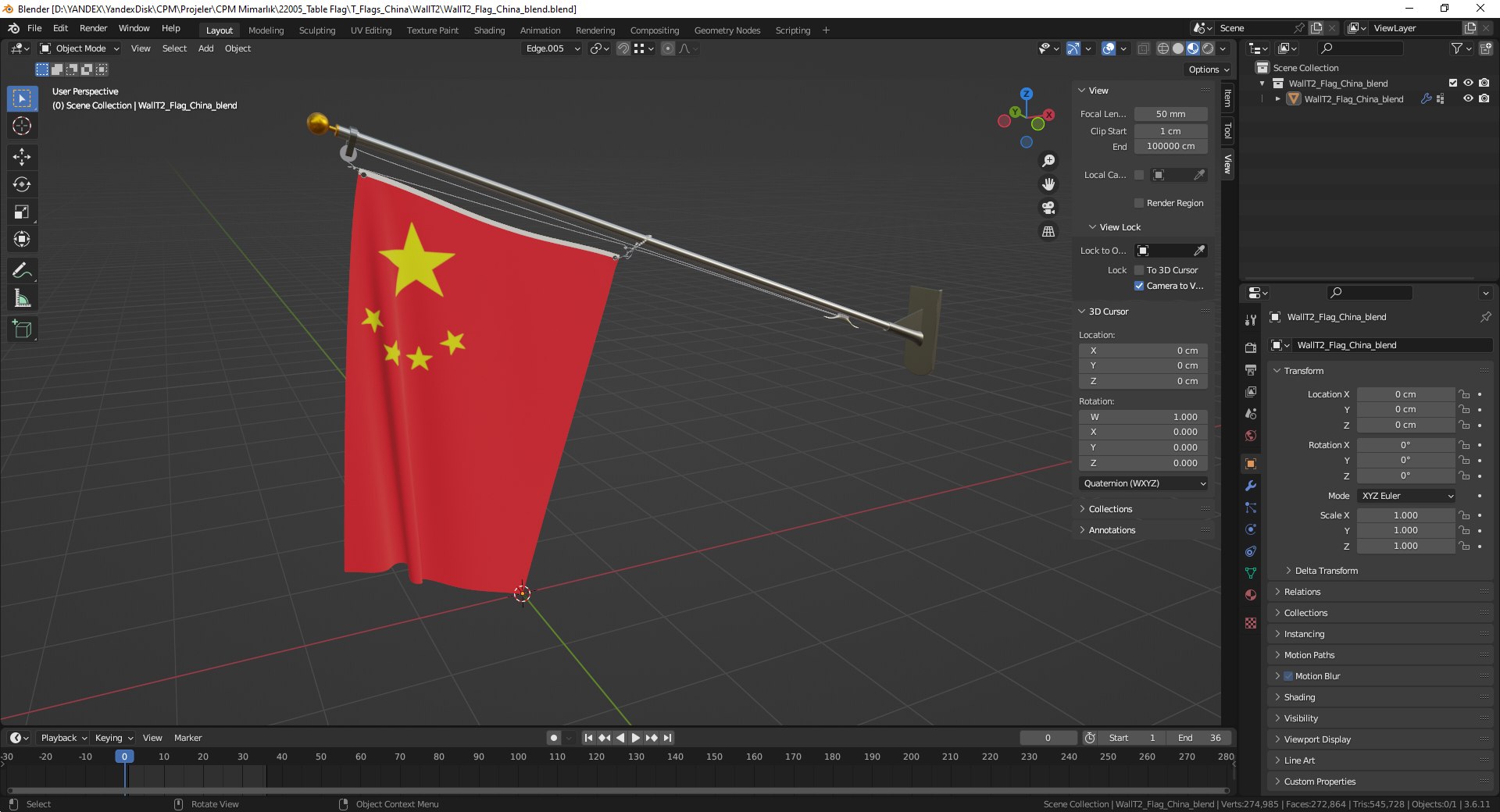Image resolution: width=1500 pixels, height=812 pixels.
Task: Open the Add menu in viewport header
Action: 205,48
